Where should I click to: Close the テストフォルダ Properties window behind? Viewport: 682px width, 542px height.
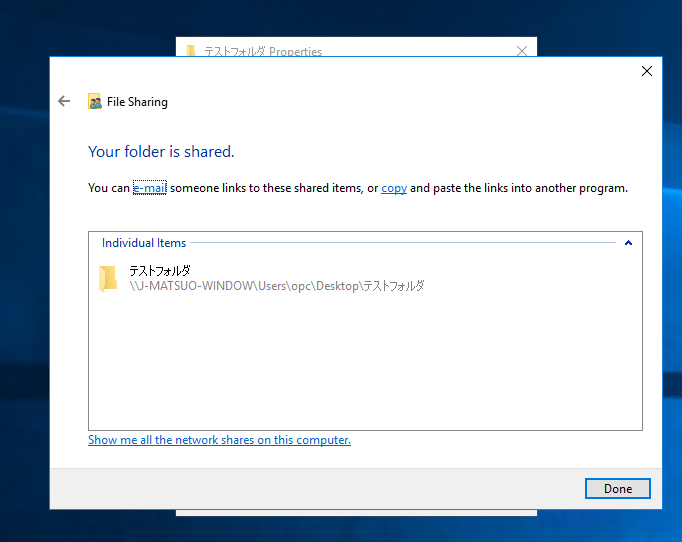pos(522,50)
